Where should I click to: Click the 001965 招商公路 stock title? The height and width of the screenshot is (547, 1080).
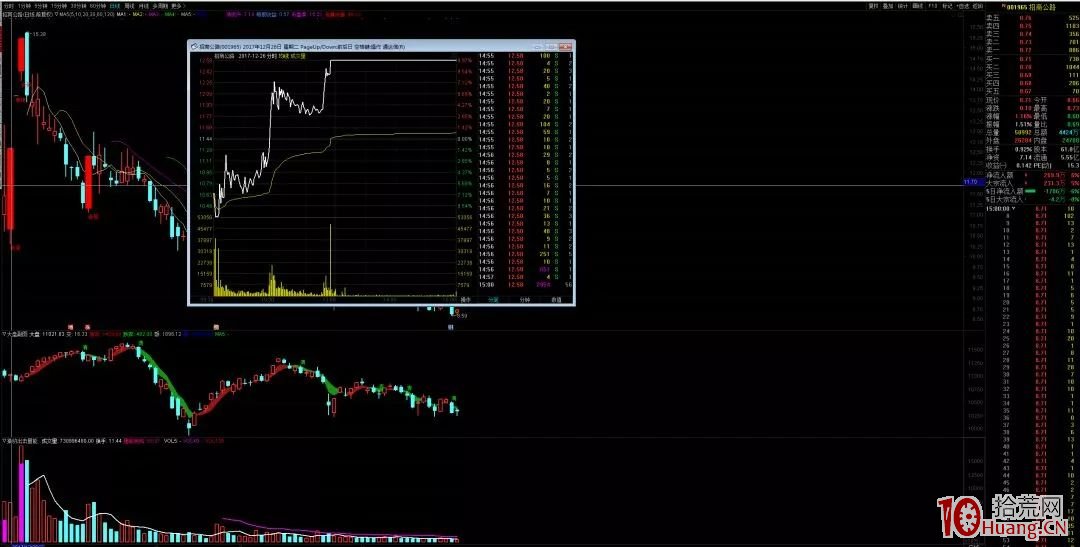point(1030,7)
